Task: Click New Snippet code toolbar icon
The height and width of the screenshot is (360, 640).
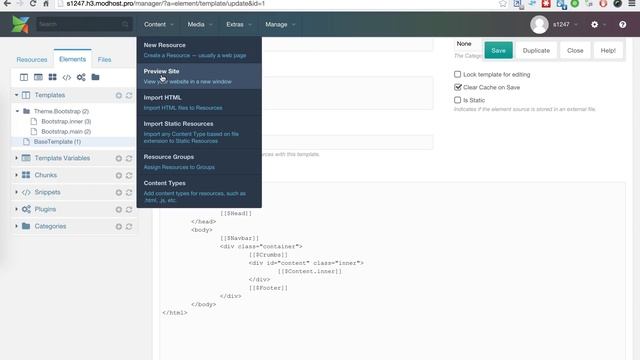Action: [x=67, y=77]
